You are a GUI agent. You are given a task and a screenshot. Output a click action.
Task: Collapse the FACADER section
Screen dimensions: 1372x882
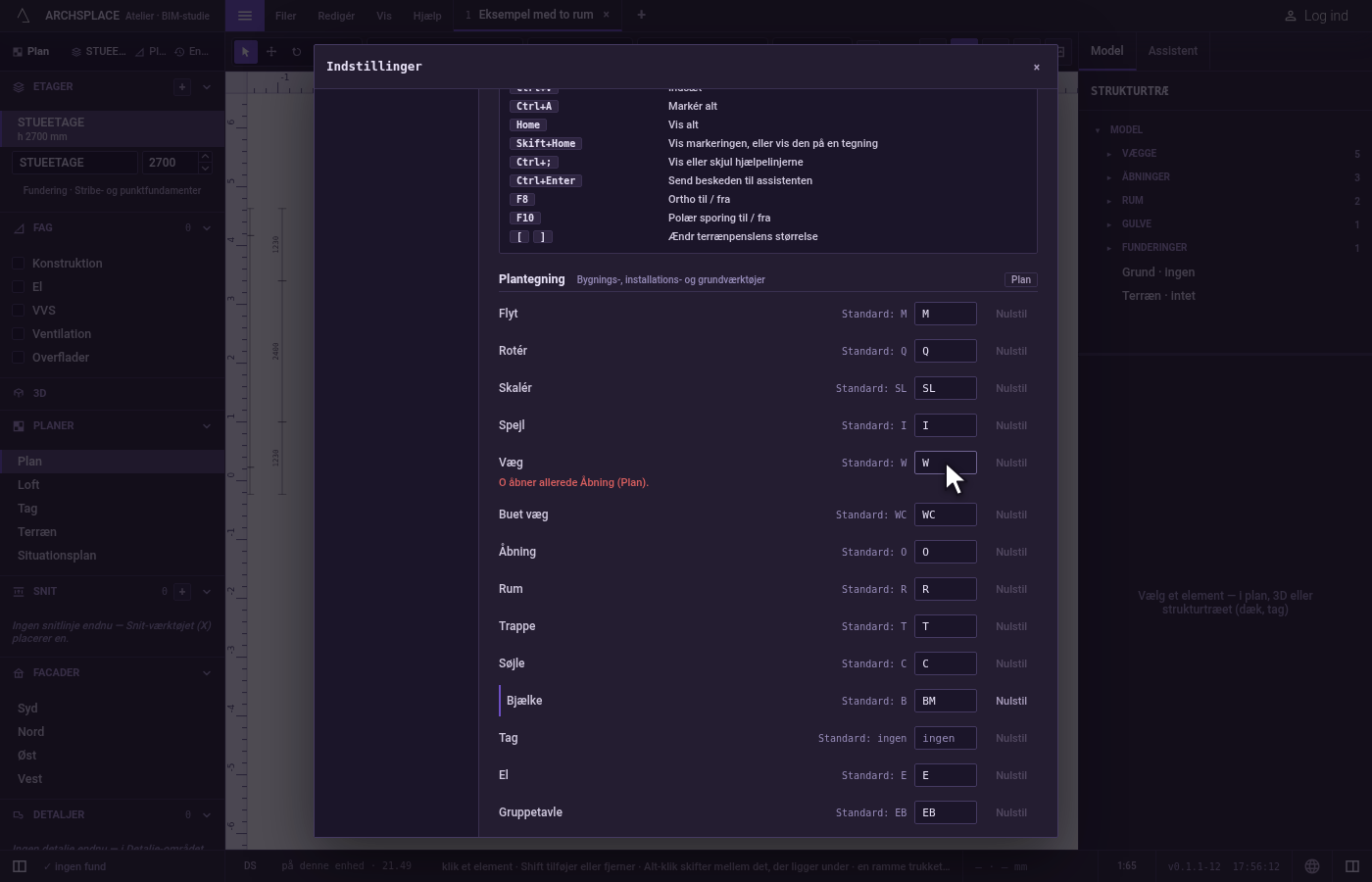coord(206,672)
